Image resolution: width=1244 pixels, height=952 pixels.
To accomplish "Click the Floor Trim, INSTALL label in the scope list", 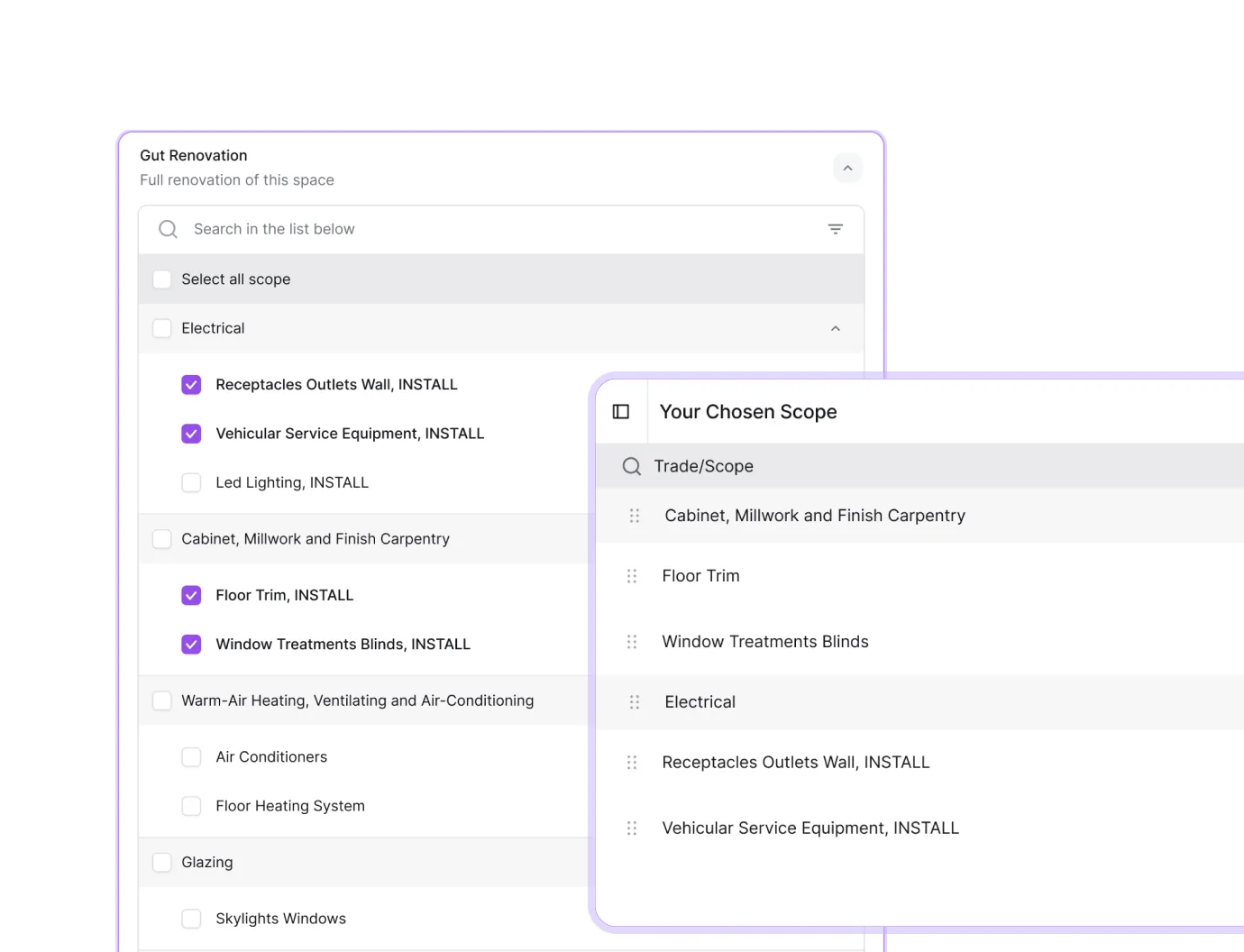I will tap(285, 595).
